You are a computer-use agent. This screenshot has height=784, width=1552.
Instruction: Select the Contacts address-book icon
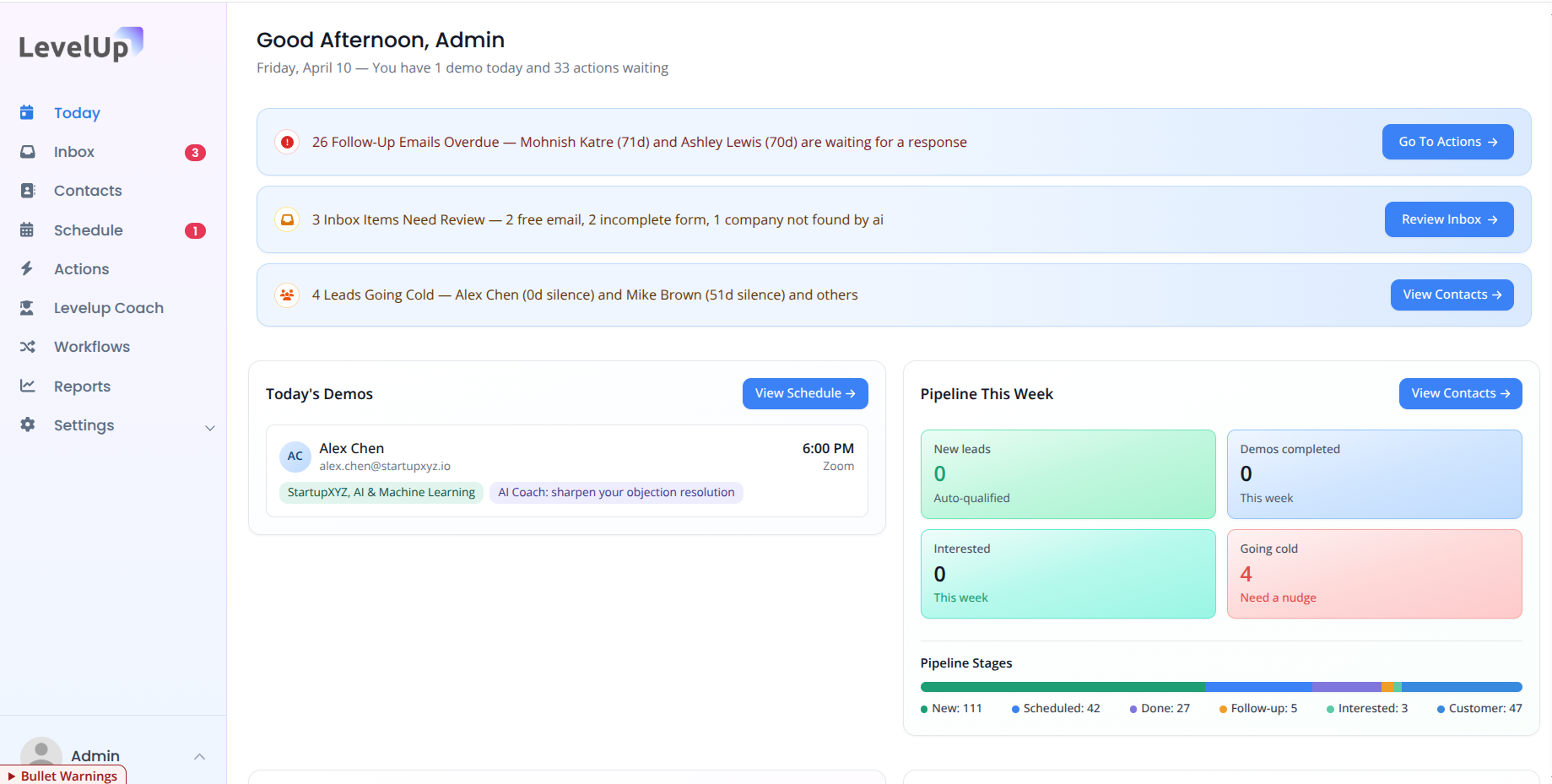tap(28, 190)
